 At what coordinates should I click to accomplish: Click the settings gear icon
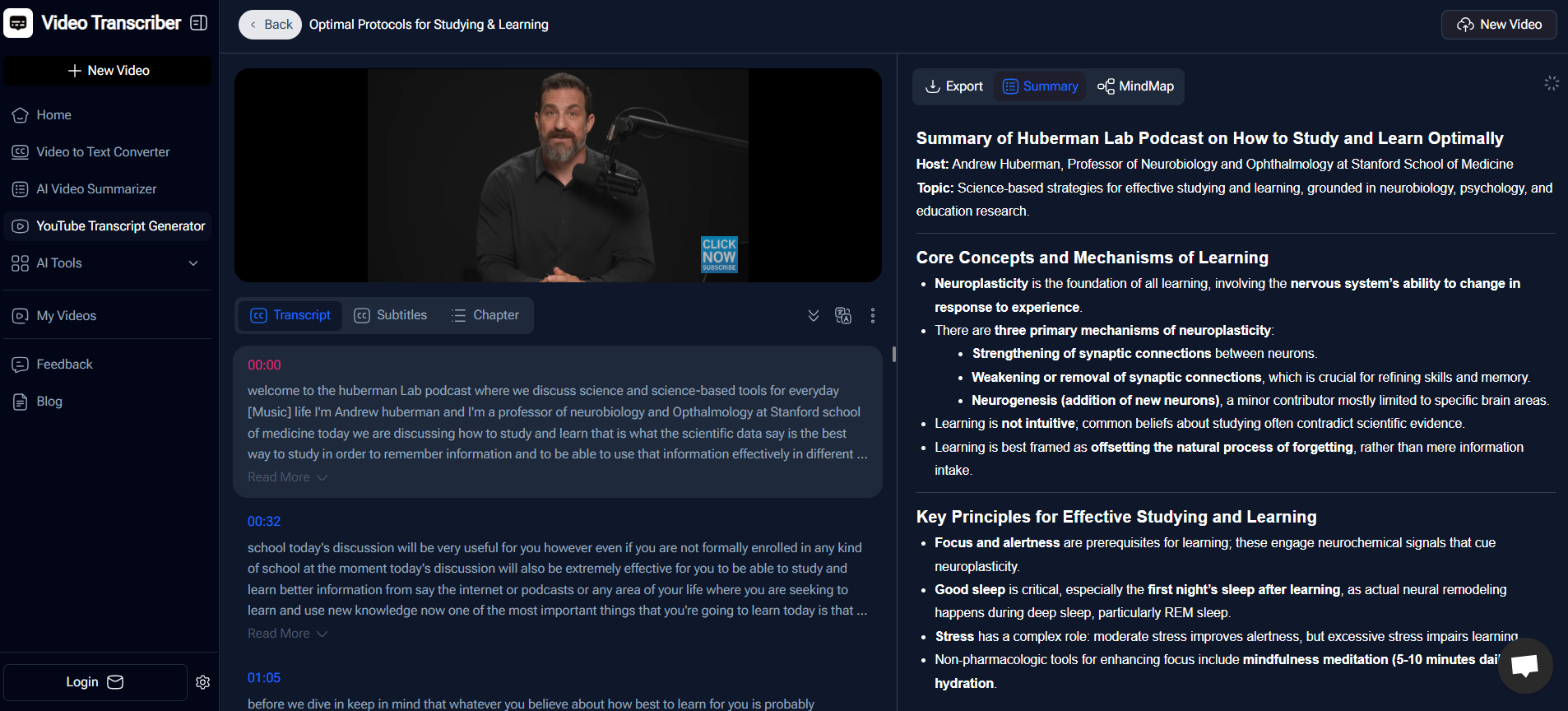pos(203,682)
